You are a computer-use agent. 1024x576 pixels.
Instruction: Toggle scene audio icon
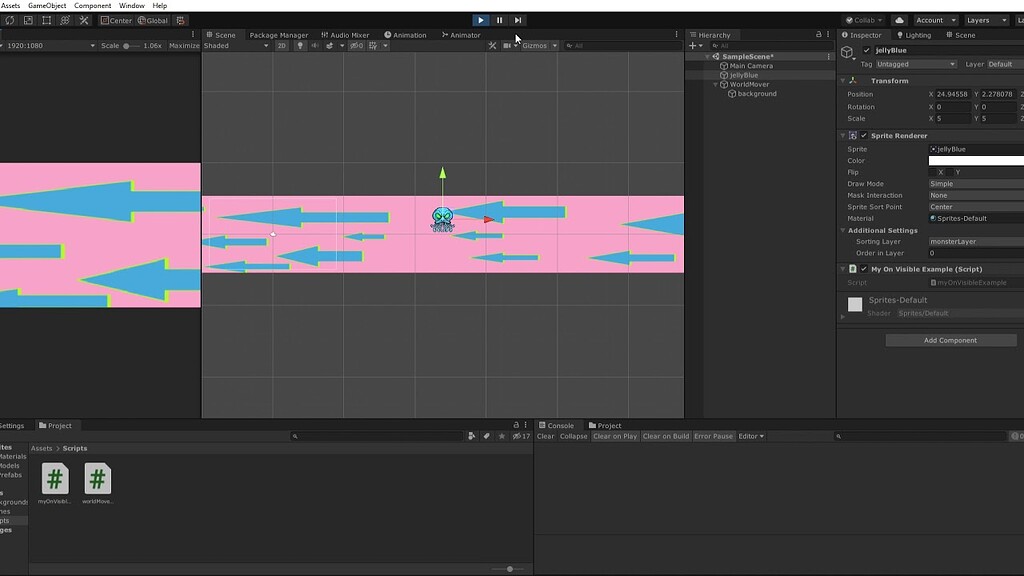coord(314,45)
